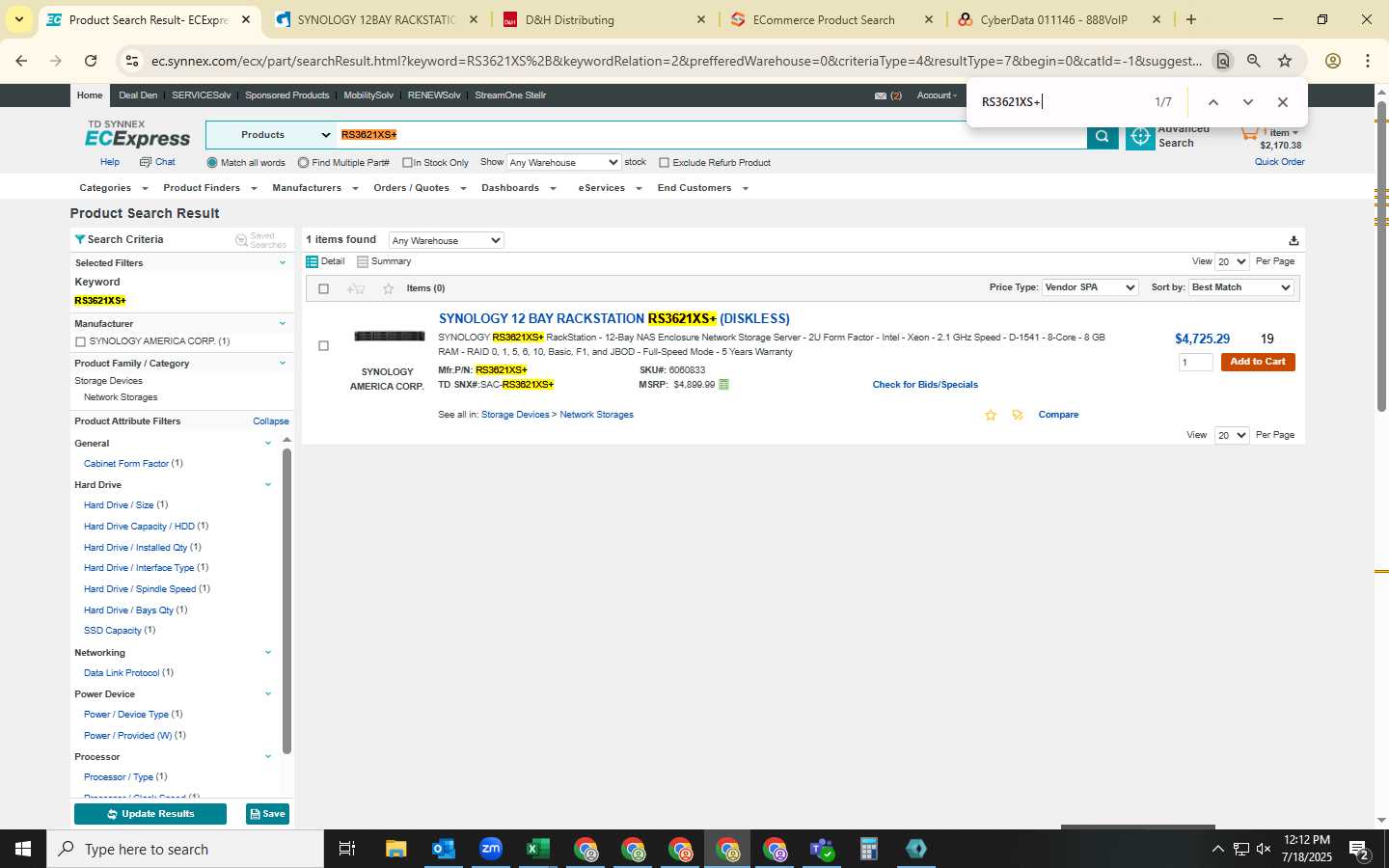Click the magnifier search button next to keyword box
The height and width of the screenshot is (868, 1389).
[x=1102, y=136]
